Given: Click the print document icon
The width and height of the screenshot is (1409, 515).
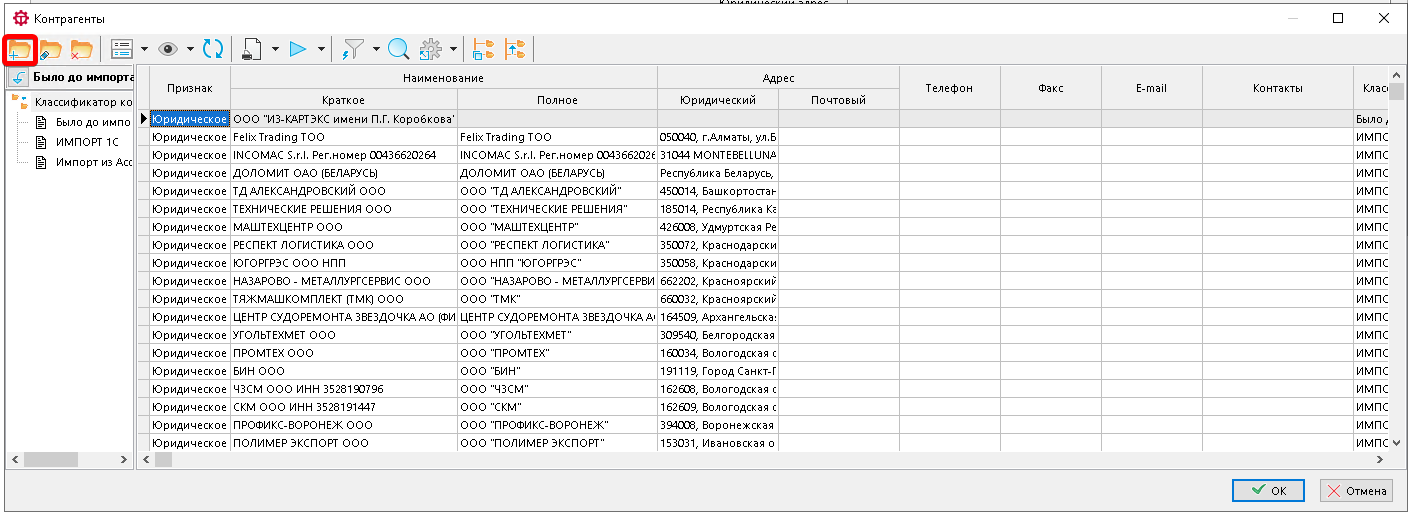Looking at the screenshot, I should coord(253,49).
